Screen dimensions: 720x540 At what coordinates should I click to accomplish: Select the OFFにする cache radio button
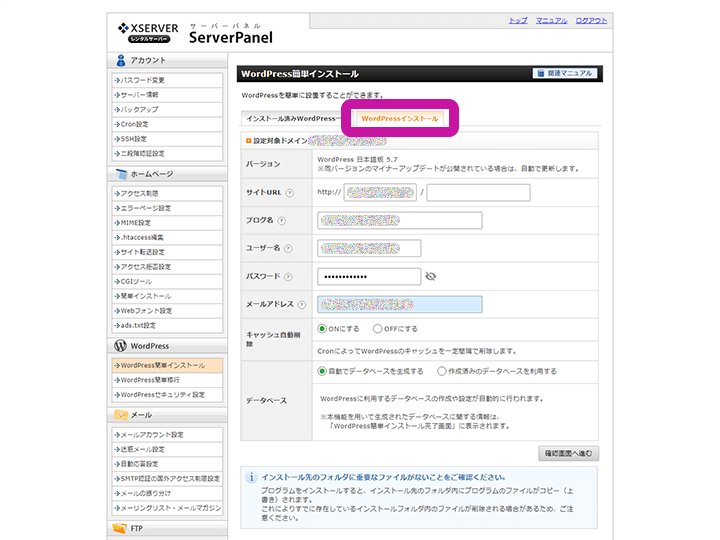[377, 328]
